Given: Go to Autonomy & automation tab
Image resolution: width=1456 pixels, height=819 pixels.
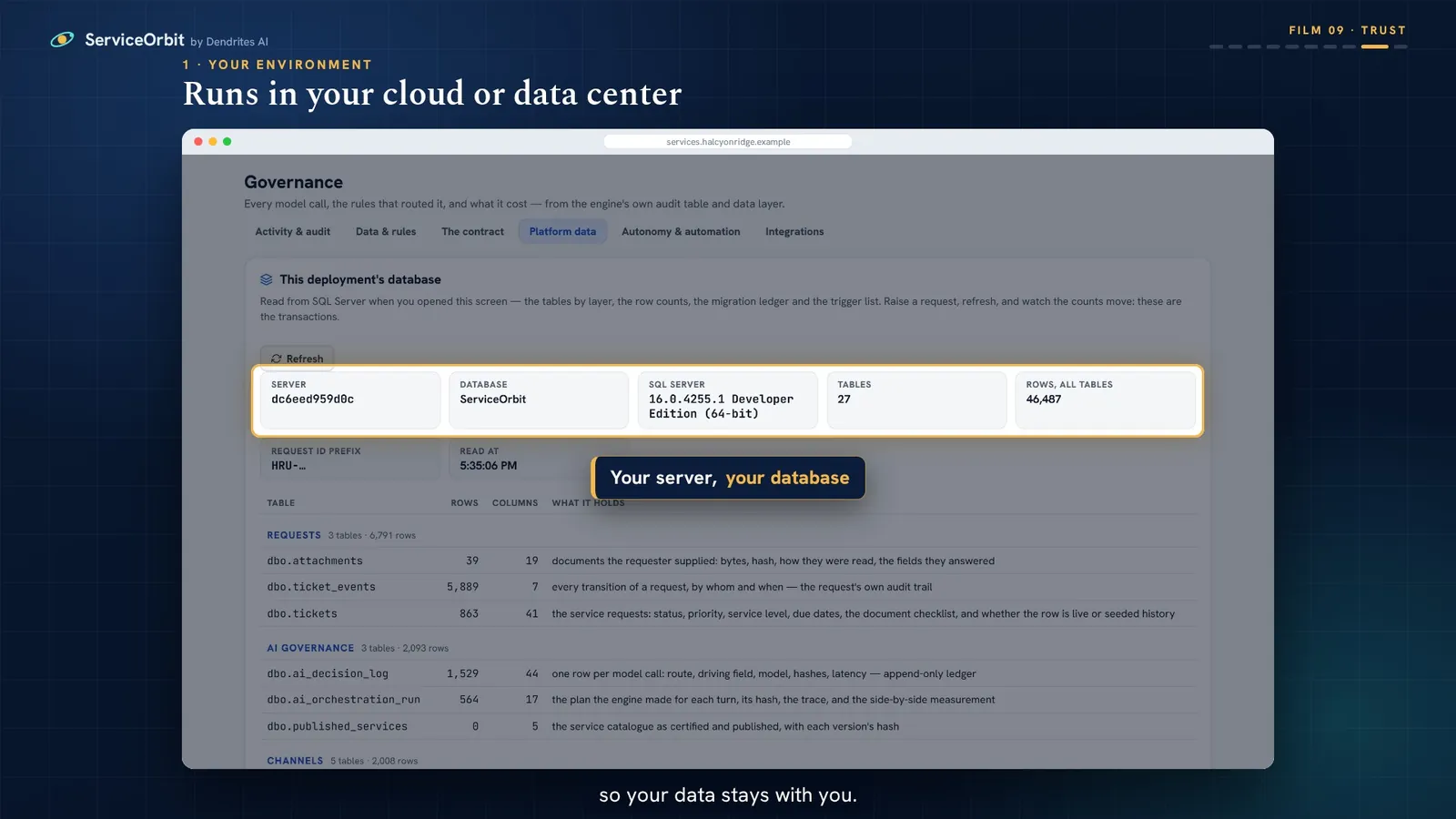Looking at the screenshot, I should [681, 231].
